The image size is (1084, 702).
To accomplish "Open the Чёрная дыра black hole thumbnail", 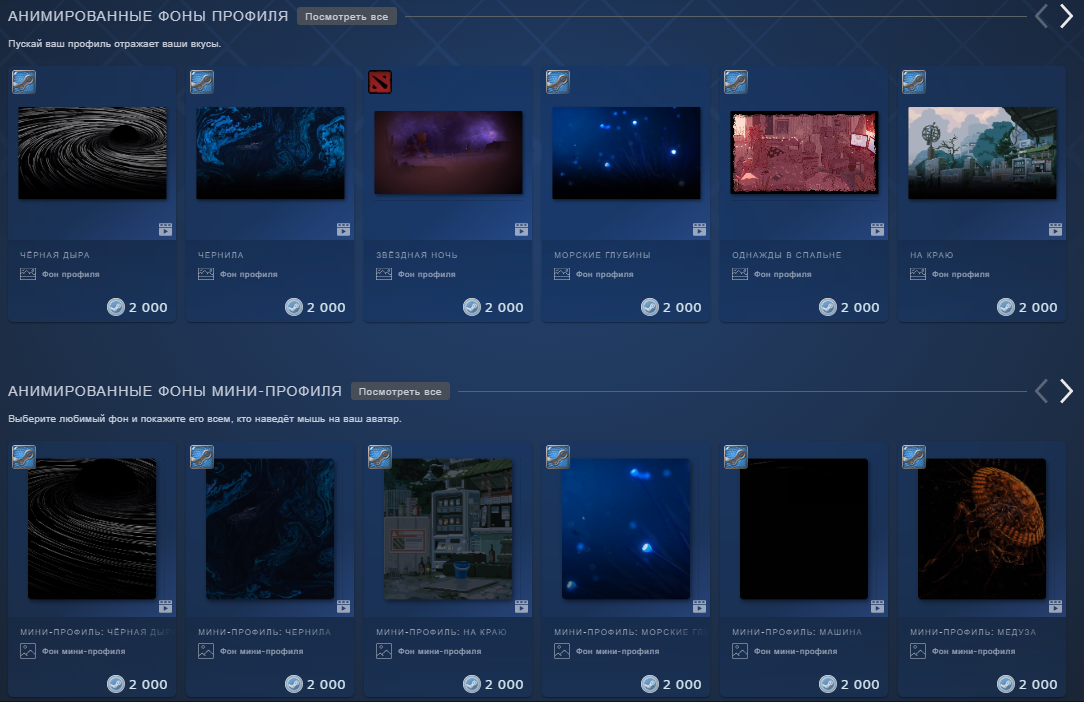I will [93, 153].
